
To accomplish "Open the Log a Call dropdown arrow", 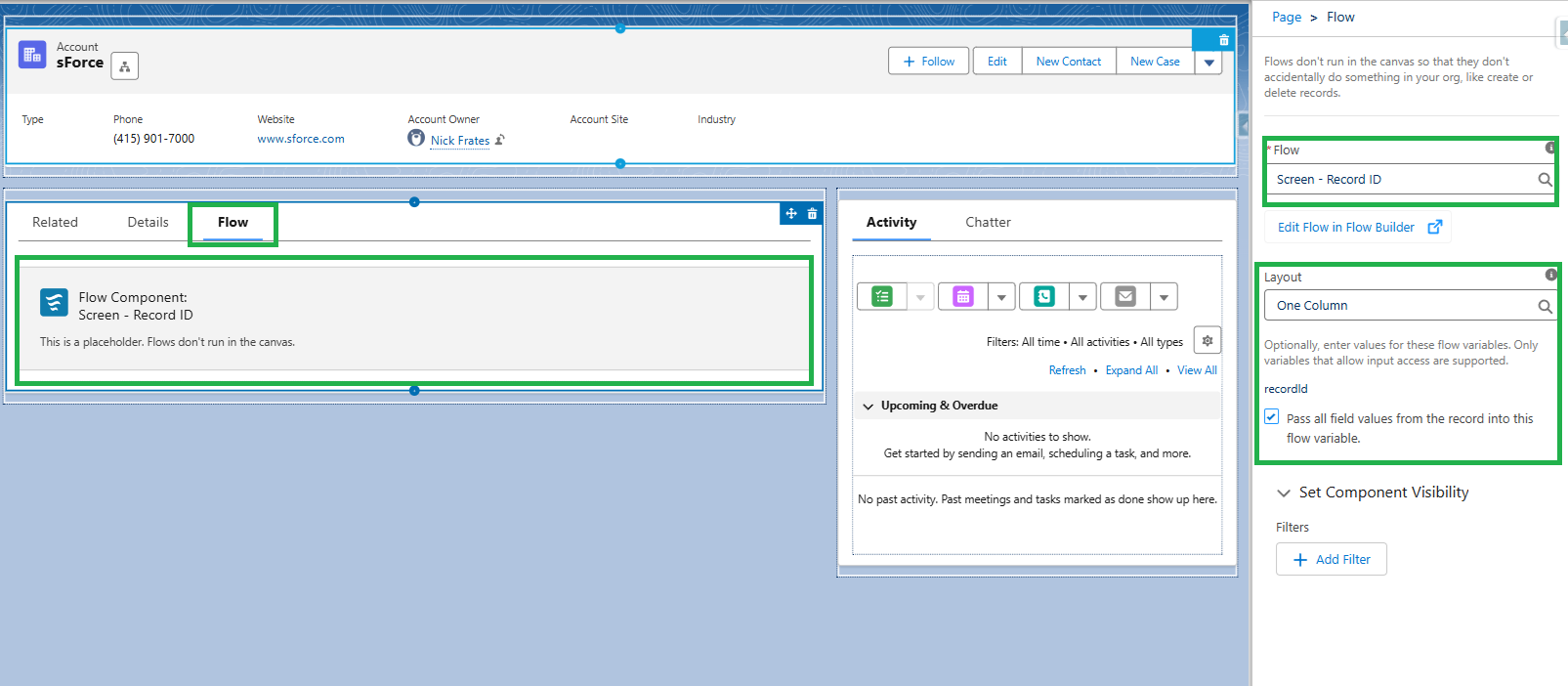I will (1082, 297).
